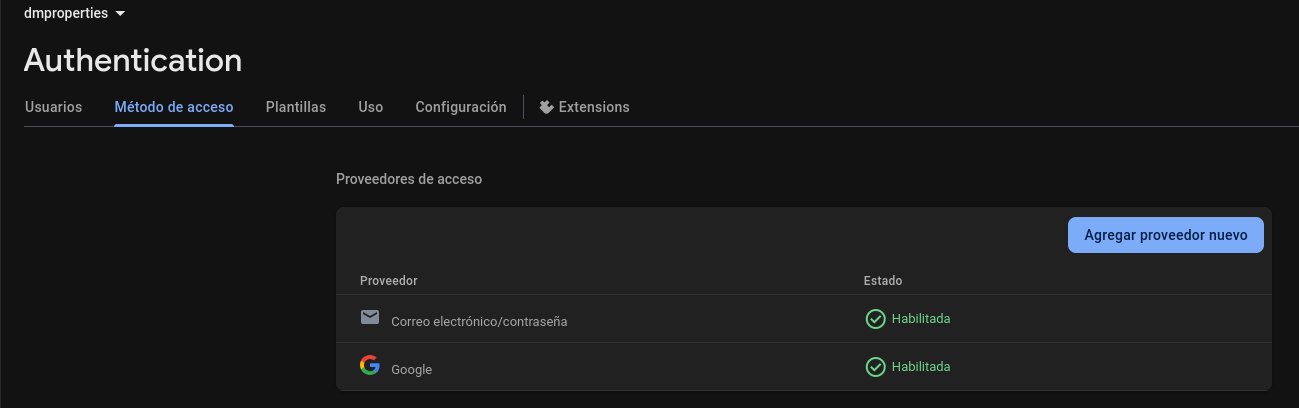Click the envelope icon for email provider
1299x408 pixels.
click(x=370, y=318)
